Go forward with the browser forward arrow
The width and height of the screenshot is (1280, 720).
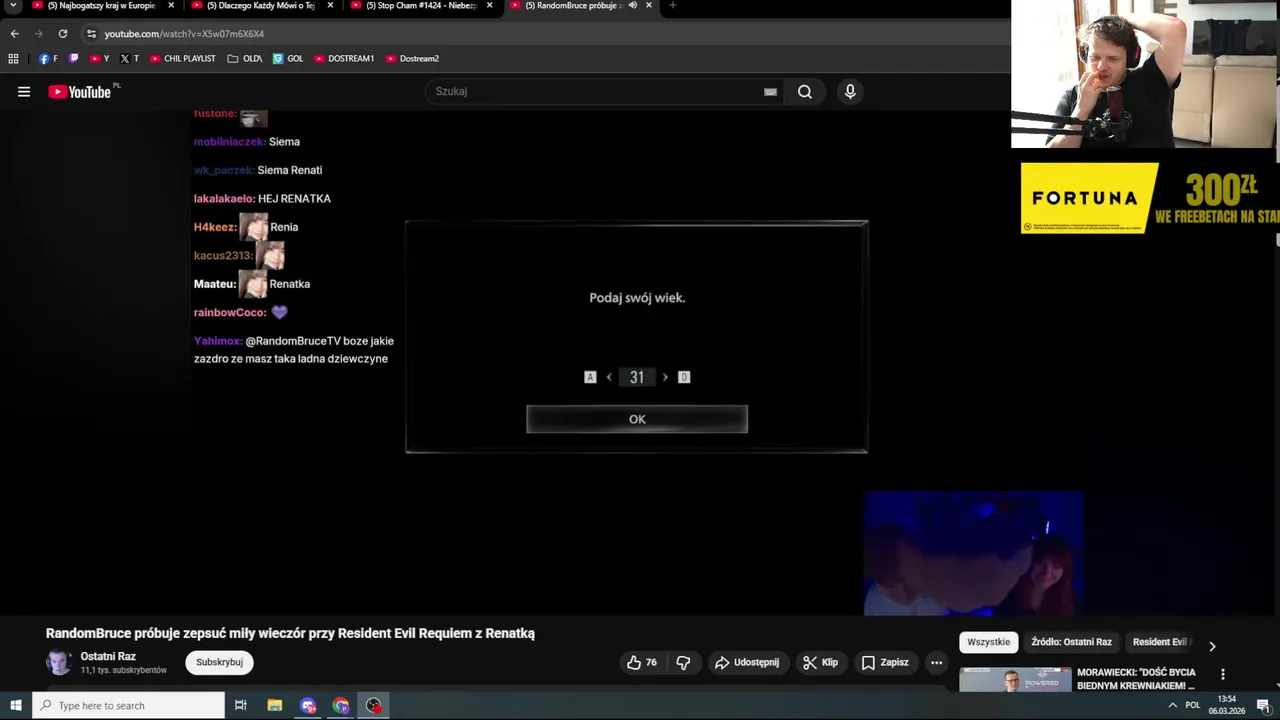tap(38, 34)
